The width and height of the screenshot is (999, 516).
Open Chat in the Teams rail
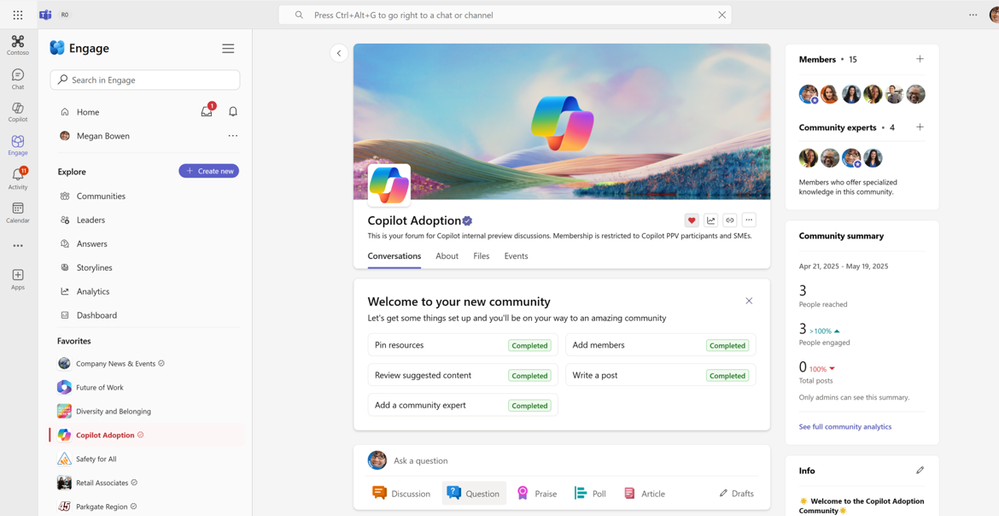point(18,79)
